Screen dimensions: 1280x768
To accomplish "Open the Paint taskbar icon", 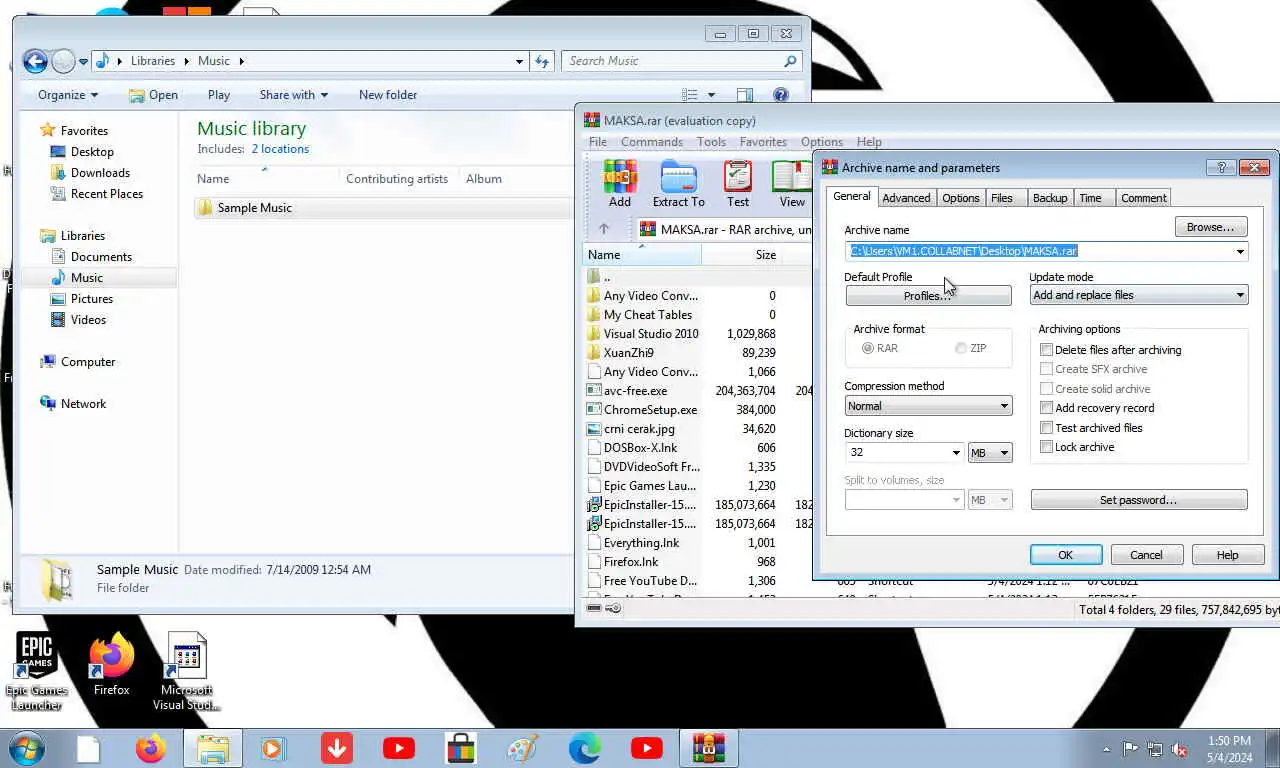I will point(523,748).
